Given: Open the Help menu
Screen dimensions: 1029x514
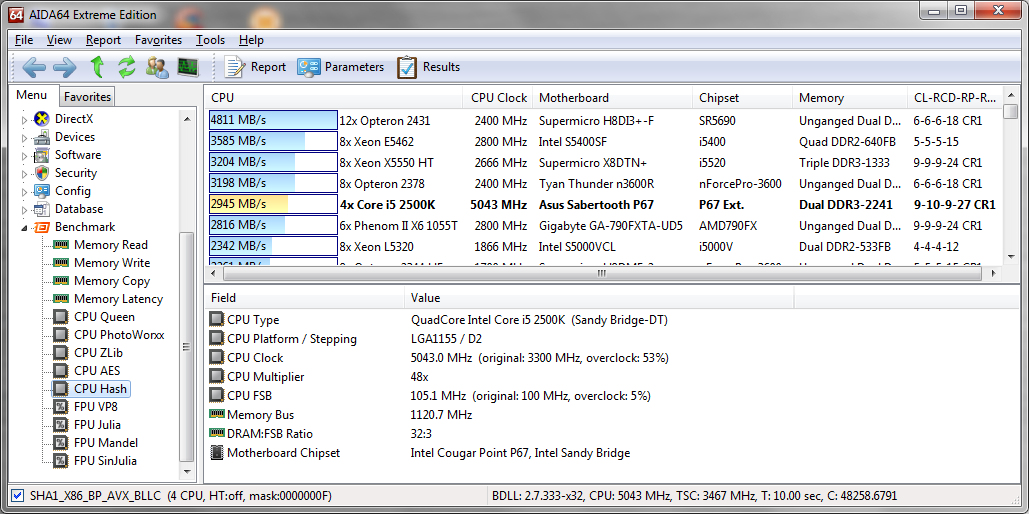Looking at the screenshot, I should (251, 40).
